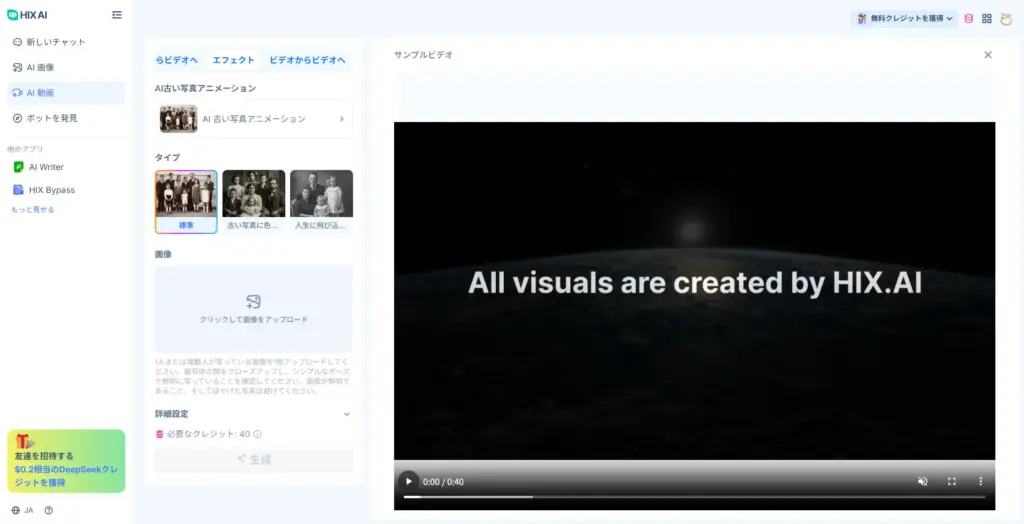Change language via JA globe icon
The height and width of the screenshot is (524, 1024).
point(22,510)
